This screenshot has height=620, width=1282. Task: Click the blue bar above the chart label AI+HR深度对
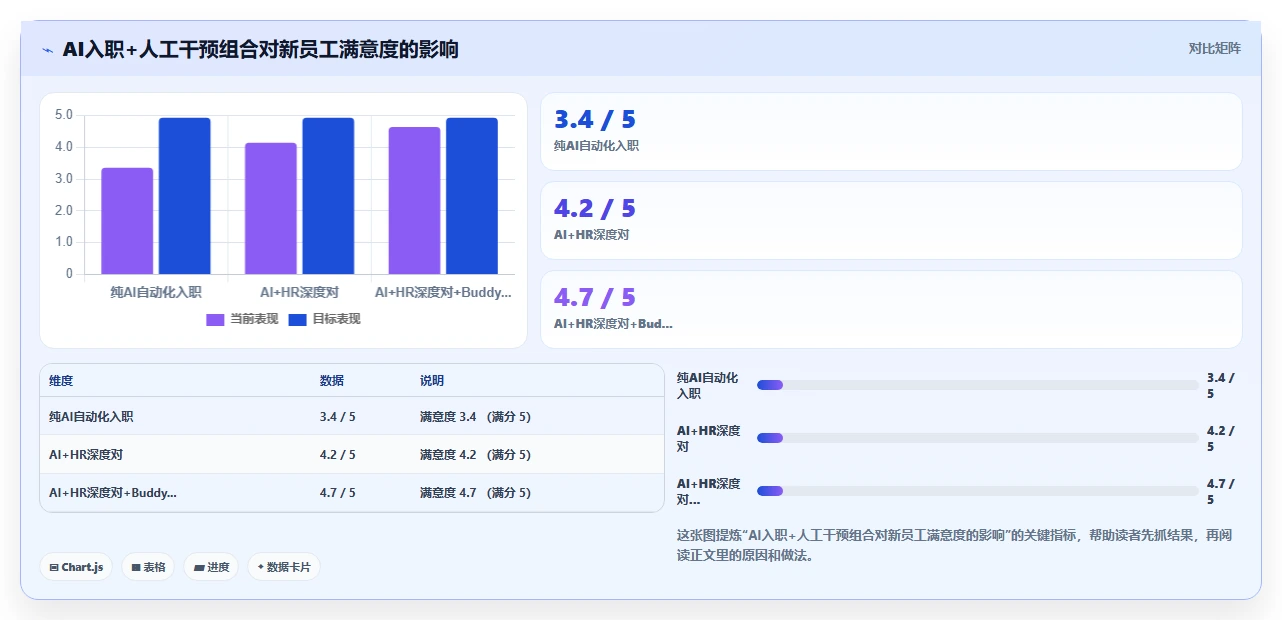328,196
